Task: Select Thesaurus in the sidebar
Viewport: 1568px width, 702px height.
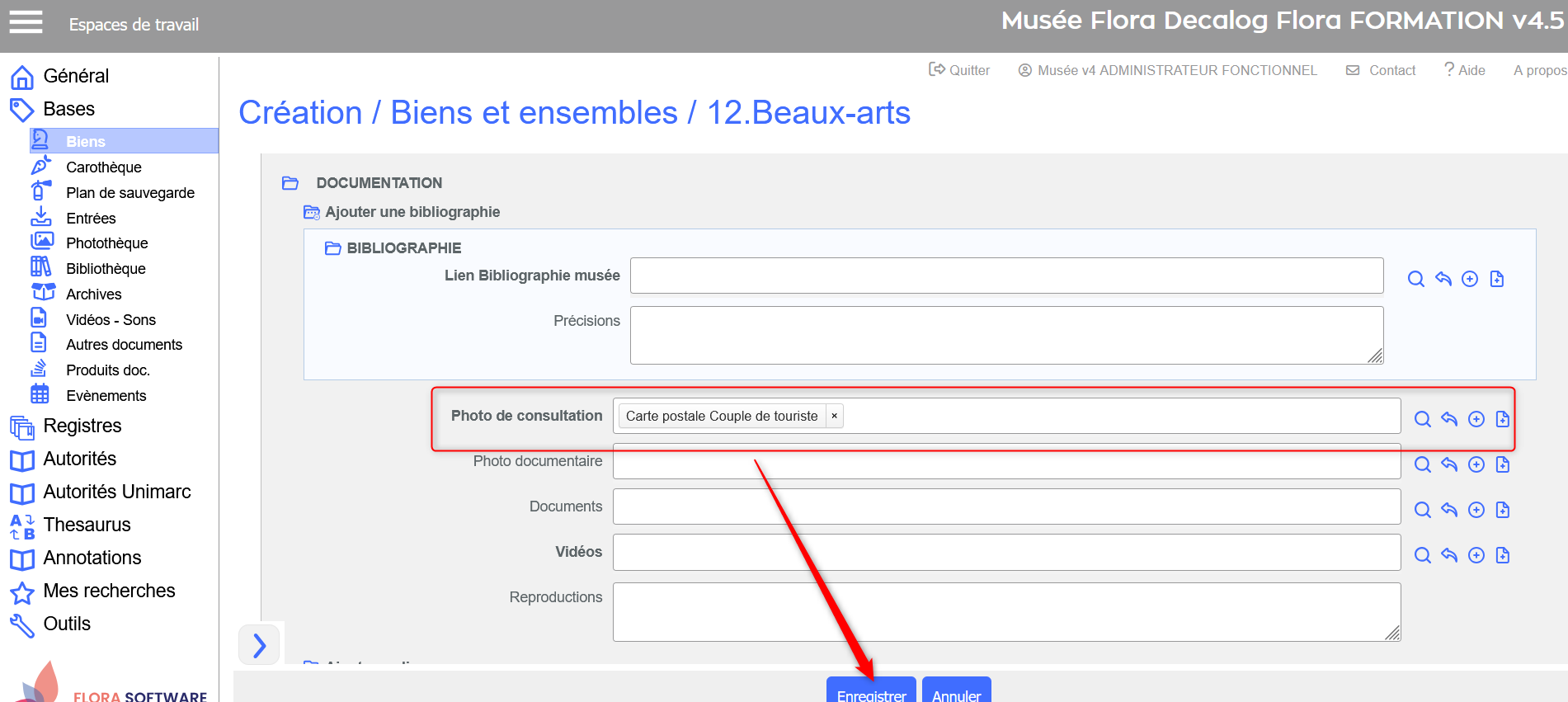Action: pos(87,525)
